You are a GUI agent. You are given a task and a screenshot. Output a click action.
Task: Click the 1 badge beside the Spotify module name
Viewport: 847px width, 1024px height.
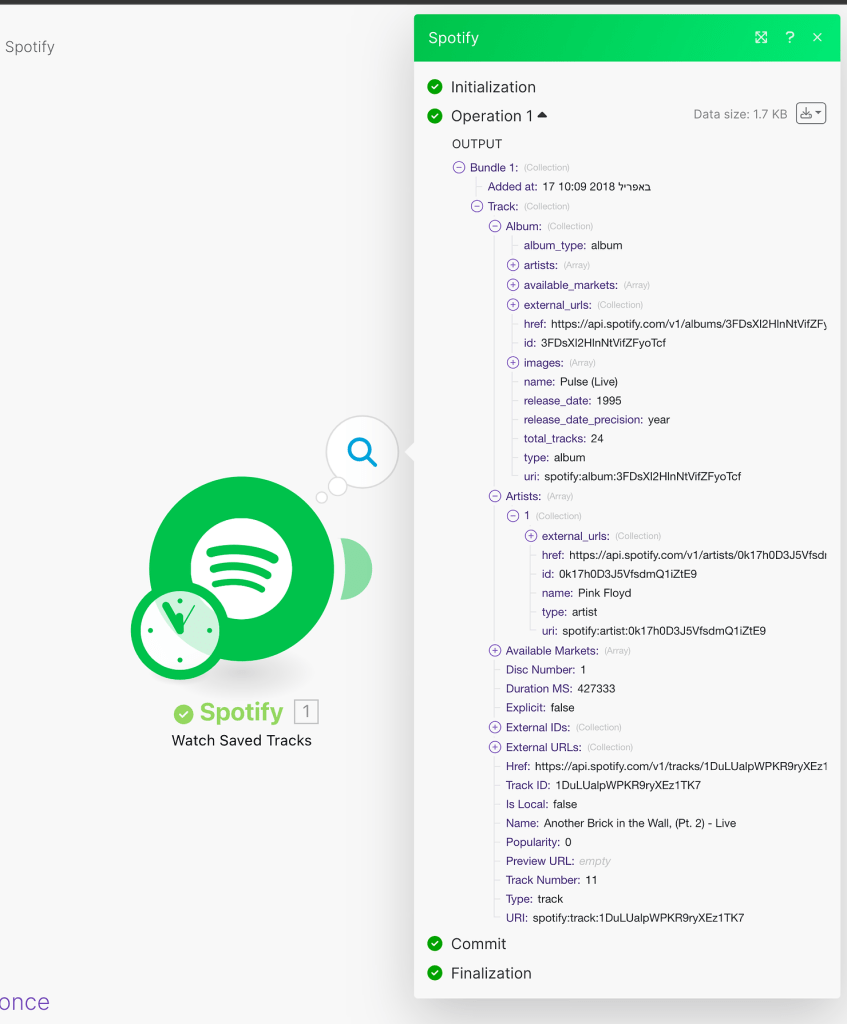coord(305,712)
